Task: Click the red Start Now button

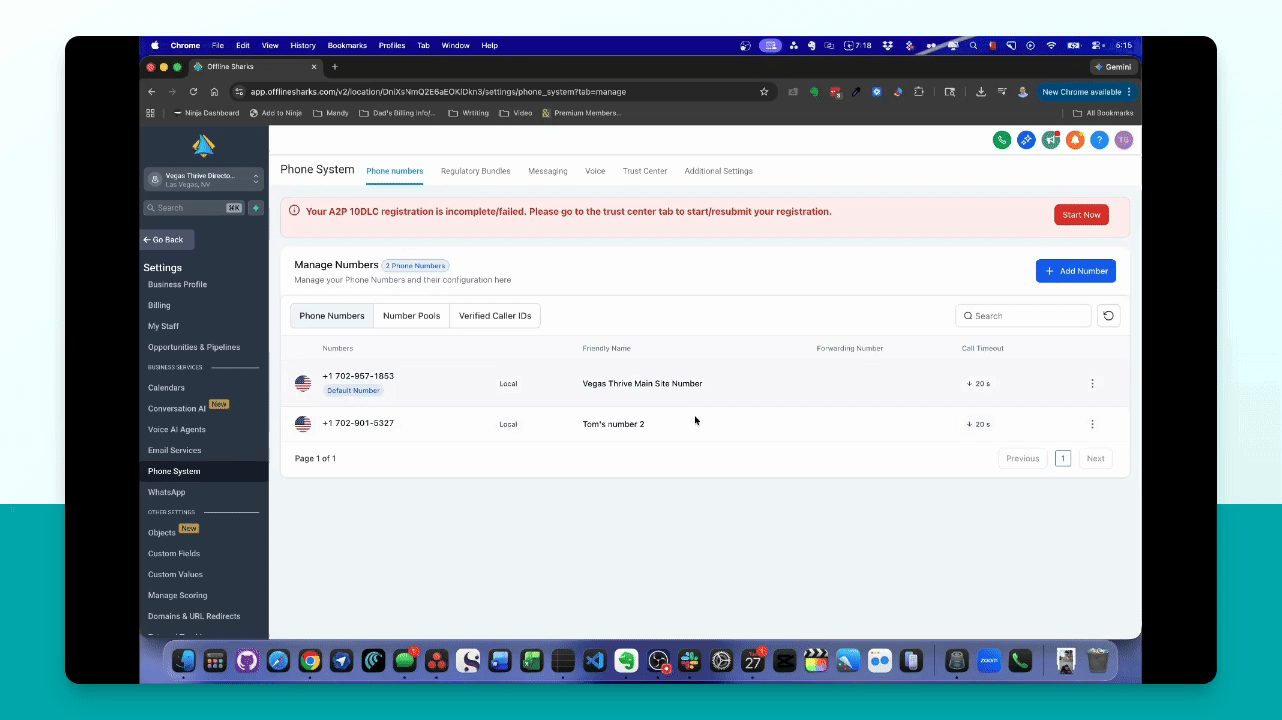Action: tap(1081, 215)
